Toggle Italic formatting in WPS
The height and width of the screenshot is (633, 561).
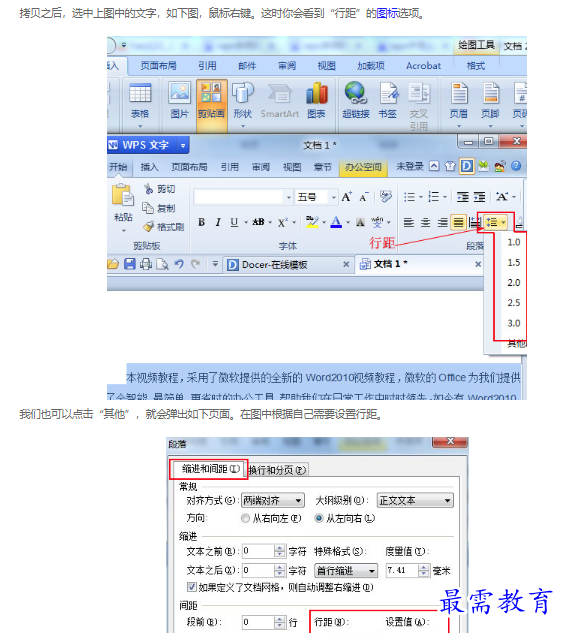218,222
